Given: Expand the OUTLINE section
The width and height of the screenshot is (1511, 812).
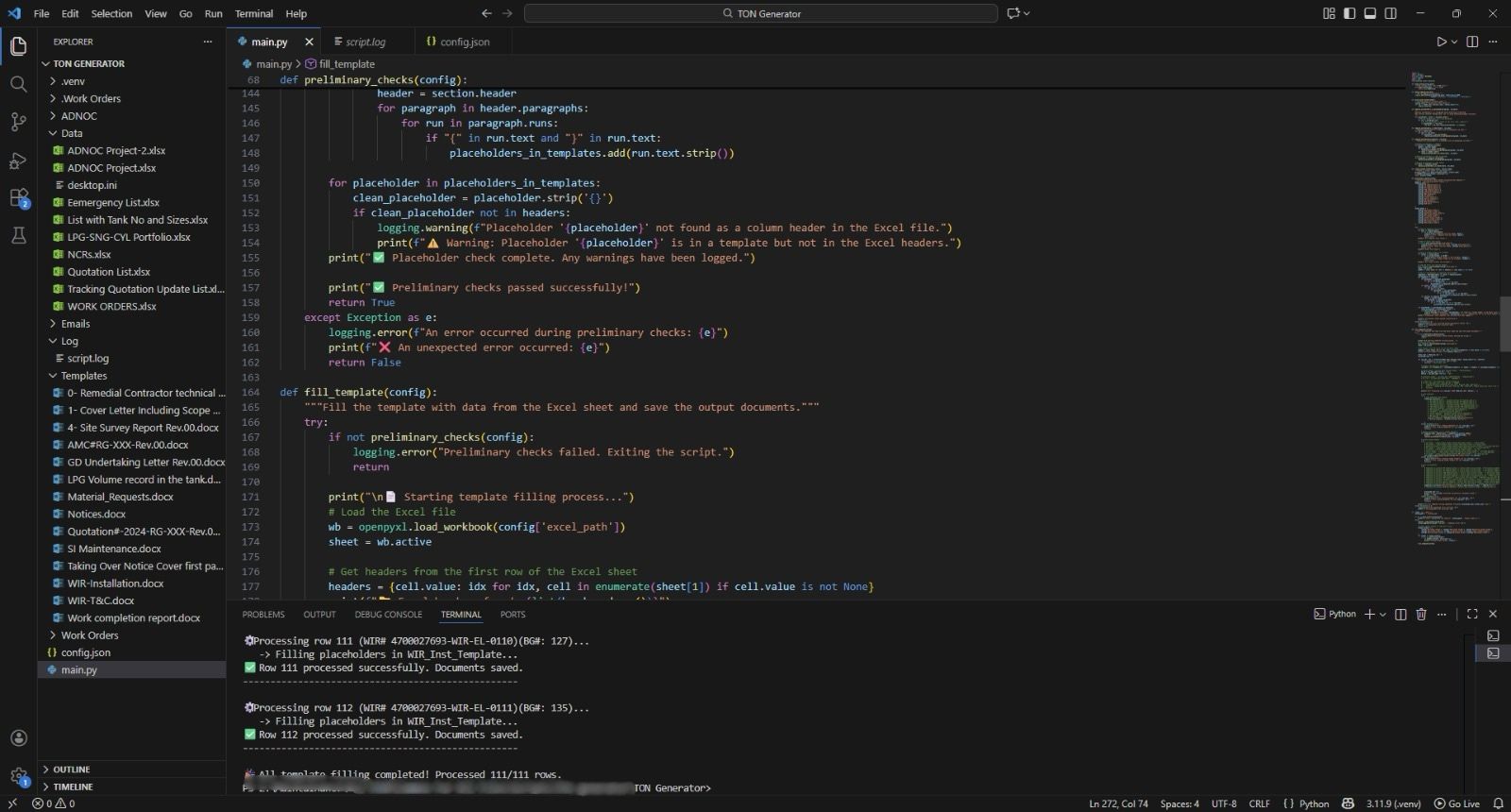Looking at the screenshot, I should (131, 770).
